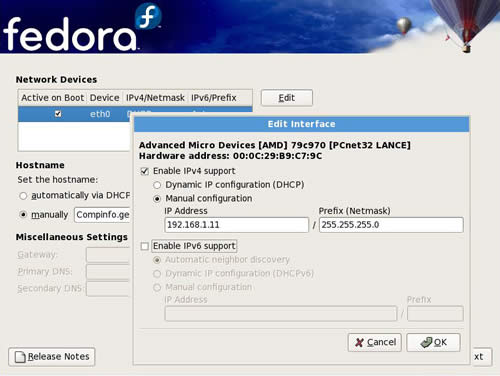Click the Device column header
The image size is (500, 376).
105,98
